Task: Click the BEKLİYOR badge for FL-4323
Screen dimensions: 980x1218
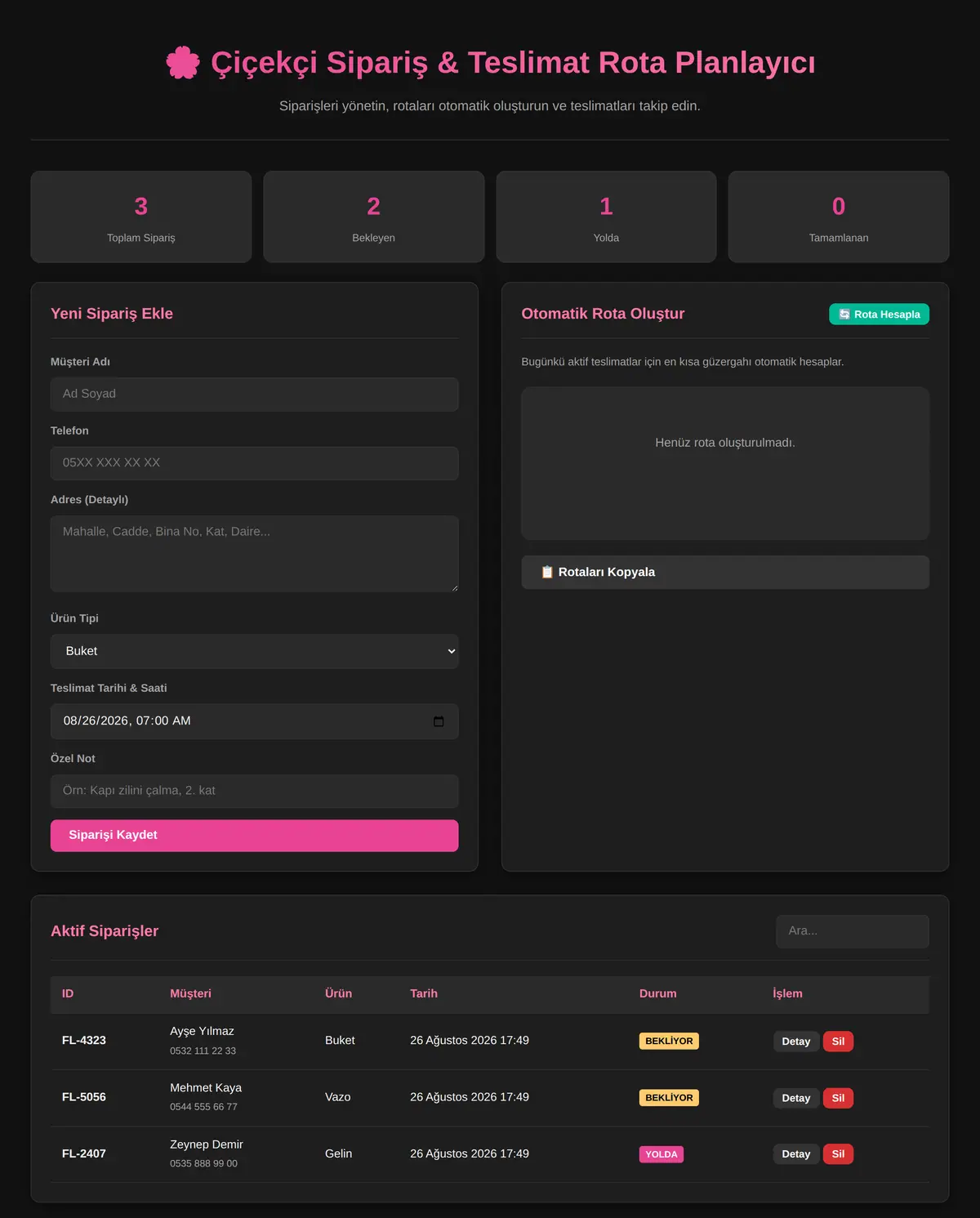Action: (669, 1042)
